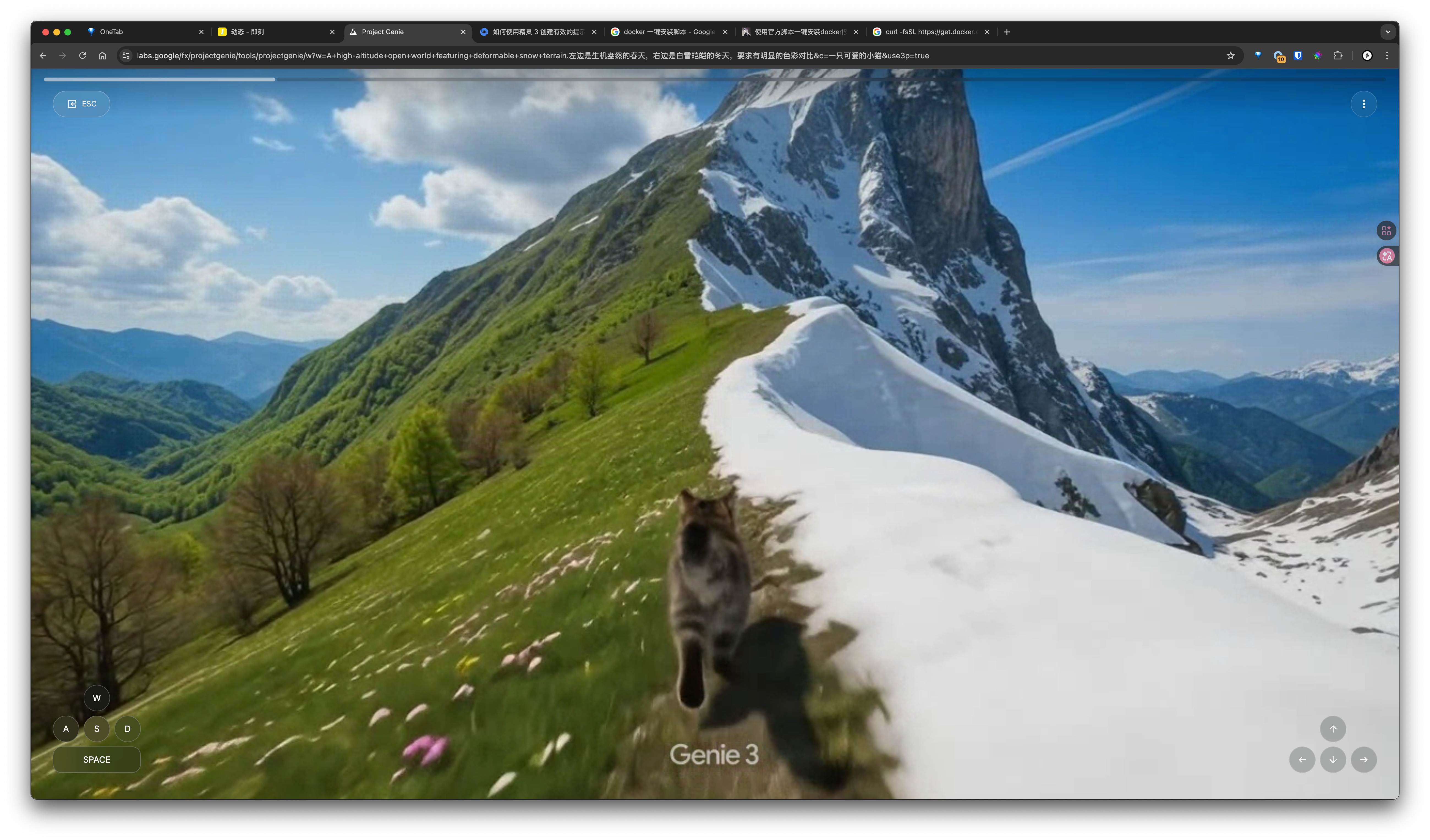The image size is (1430, 840).
Task: Open the three-dot options menu in Genie view
Action: (1363, 104)
